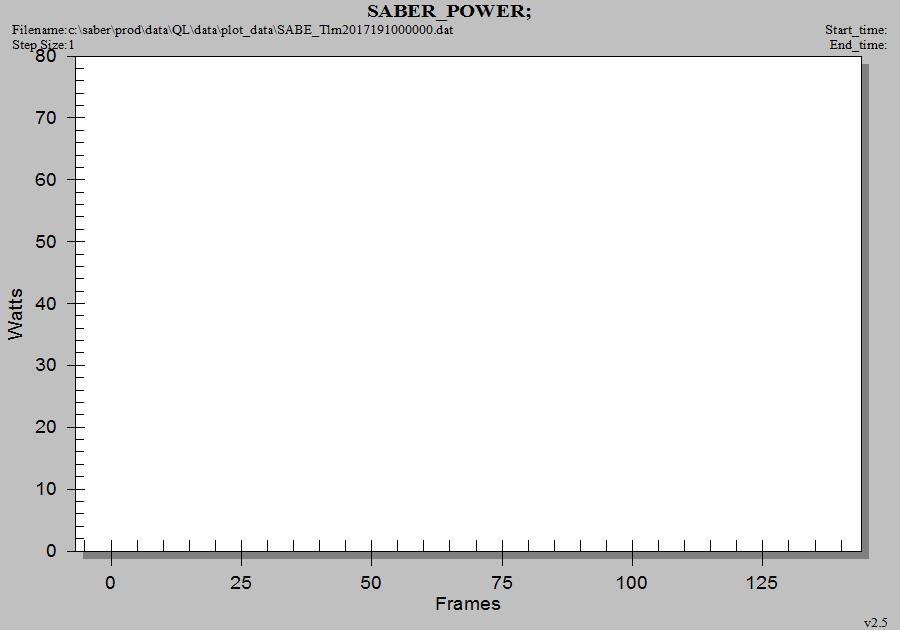
Task: Click the 0 x-axis tick value
Action: (x=110, y=583)
